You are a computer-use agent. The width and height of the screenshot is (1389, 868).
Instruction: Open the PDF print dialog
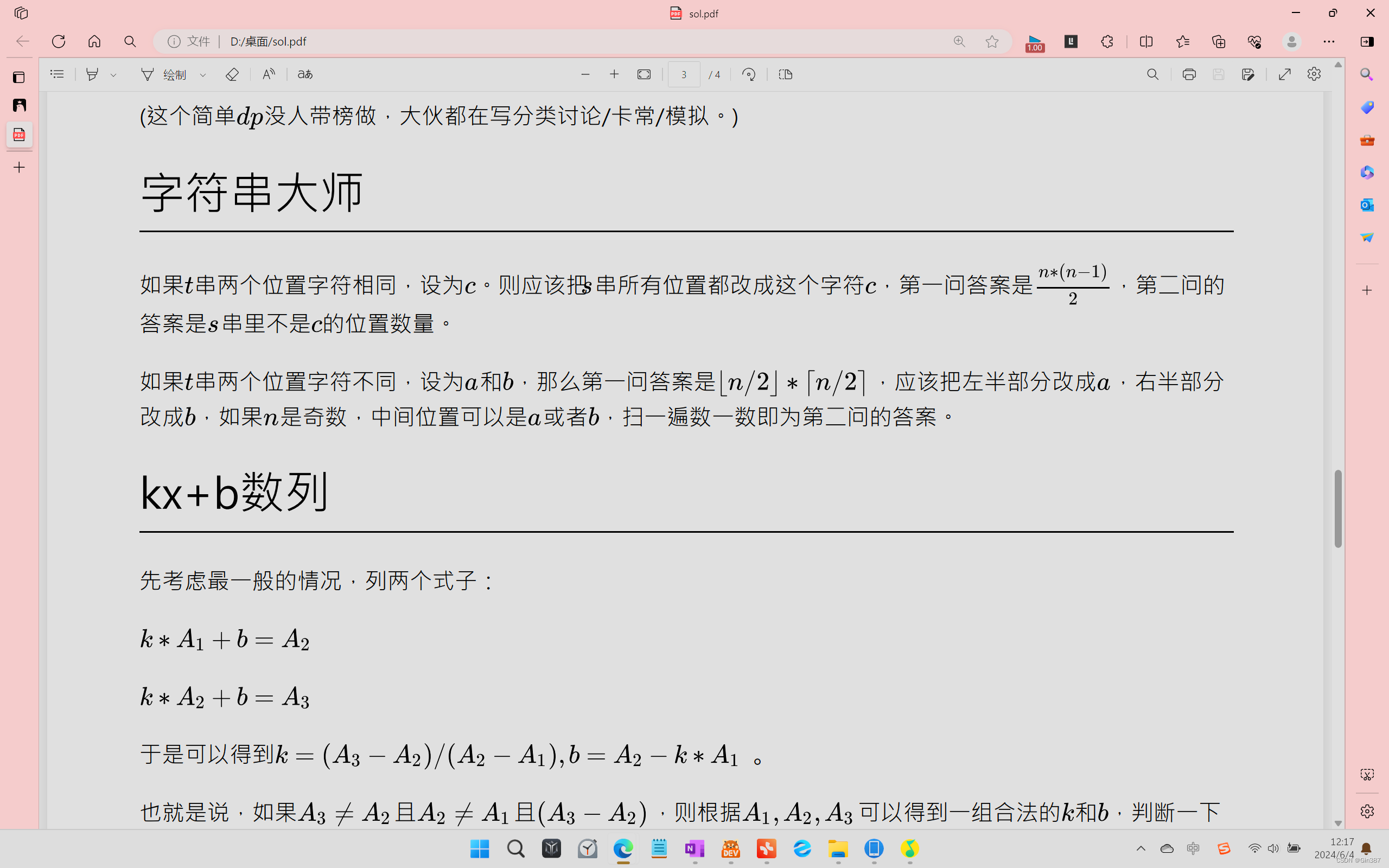pos(1189,74)
